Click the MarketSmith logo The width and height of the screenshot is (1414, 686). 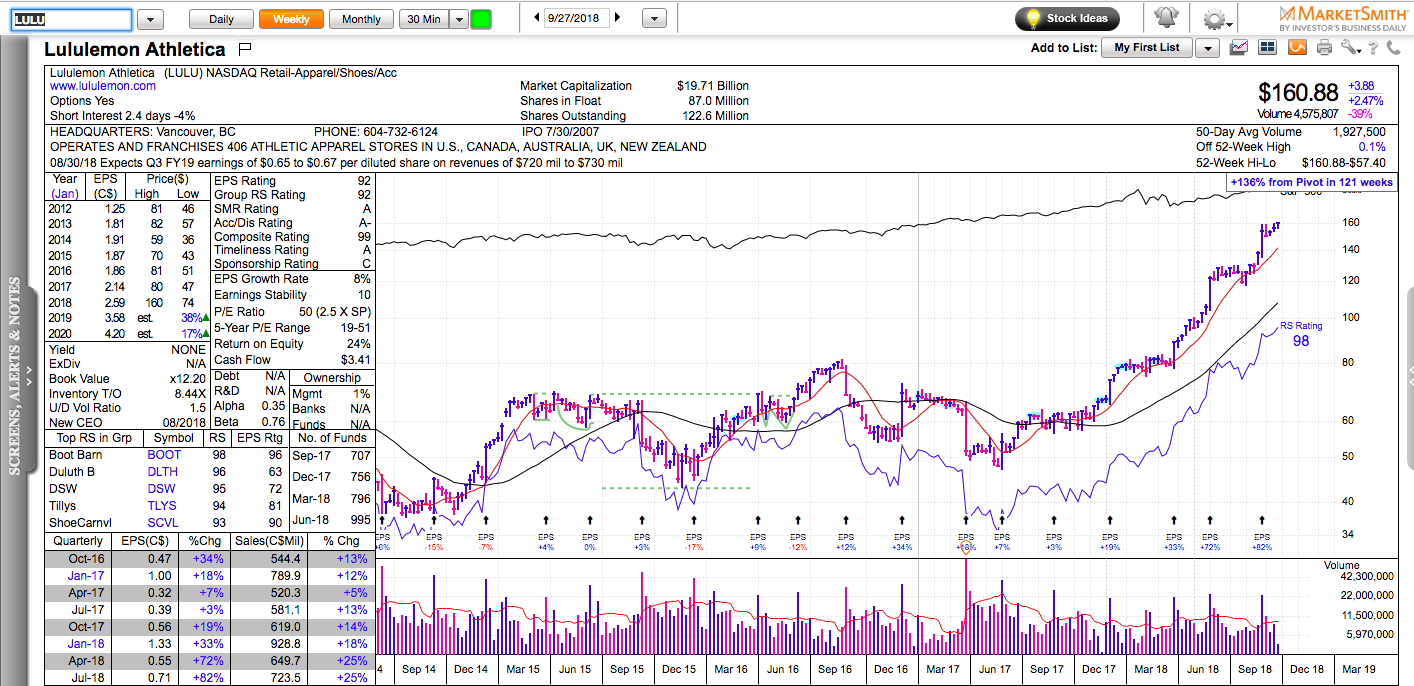(x=1341, y=18)
